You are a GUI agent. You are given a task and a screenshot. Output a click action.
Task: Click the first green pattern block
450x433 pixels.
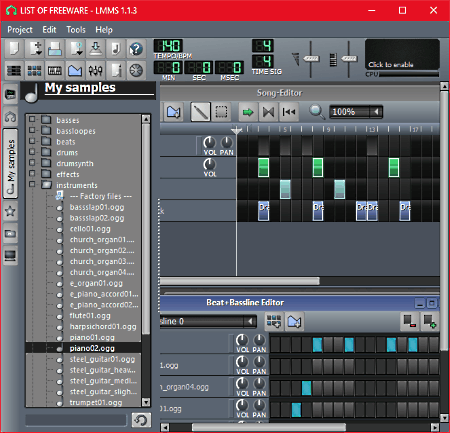tap(263, 167)
